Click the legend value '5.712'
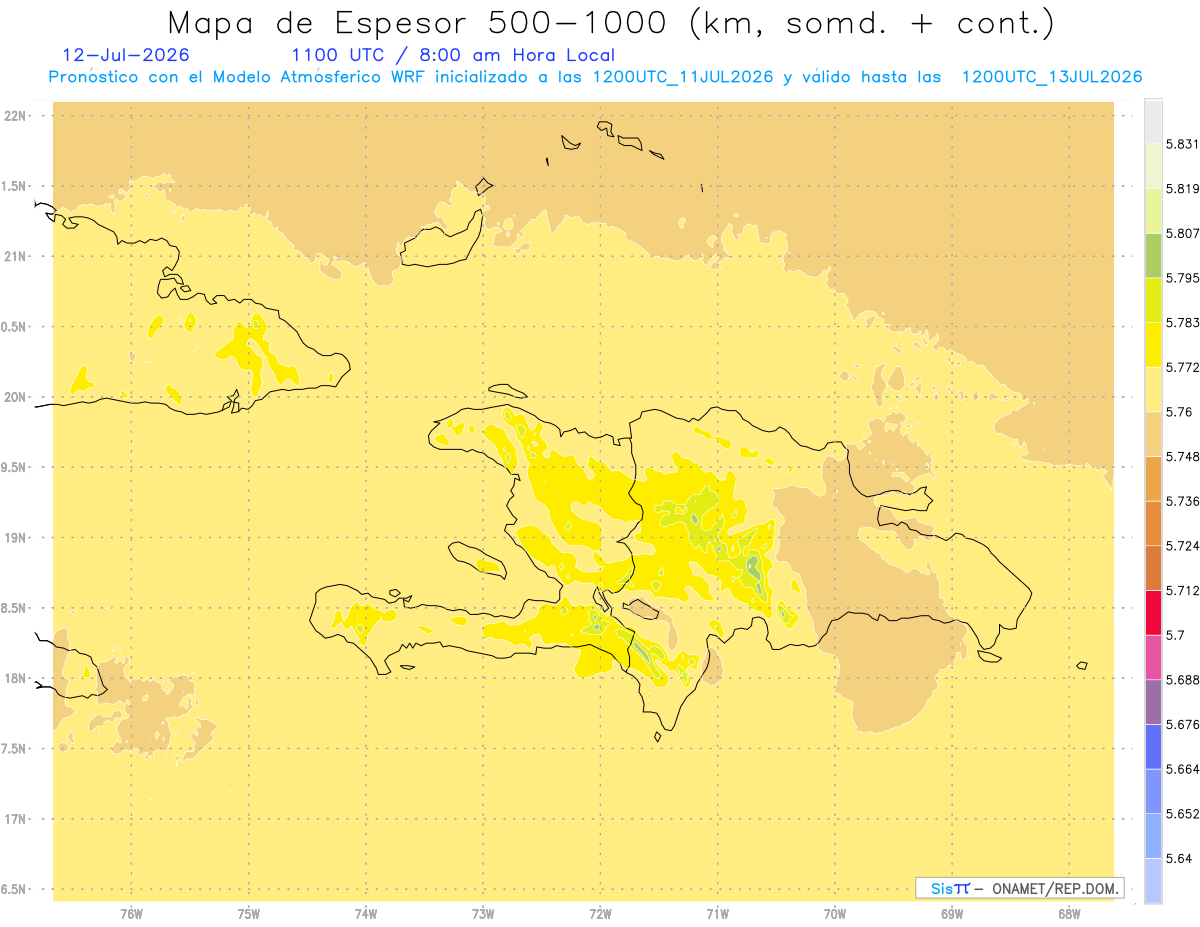 [1183, 590]
